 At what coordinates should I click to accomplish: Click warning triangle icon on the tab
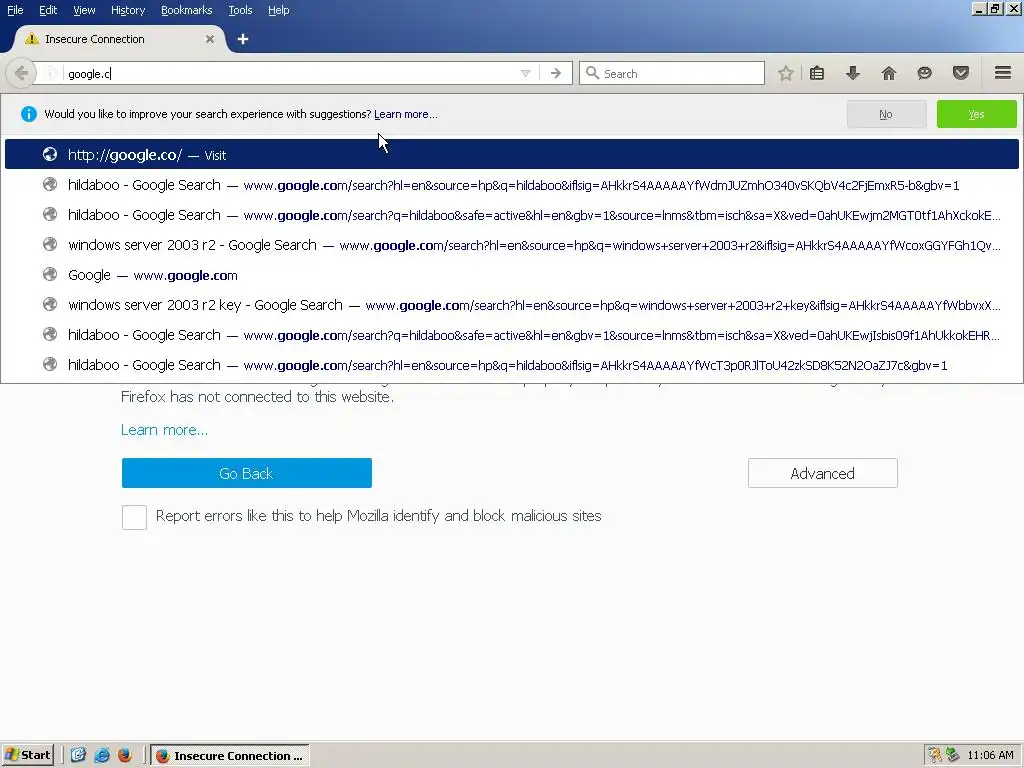point(31,39)
